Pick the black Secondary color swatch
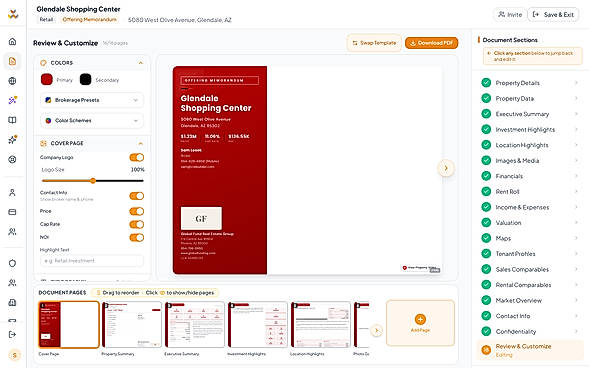 [x=85, y=79]
